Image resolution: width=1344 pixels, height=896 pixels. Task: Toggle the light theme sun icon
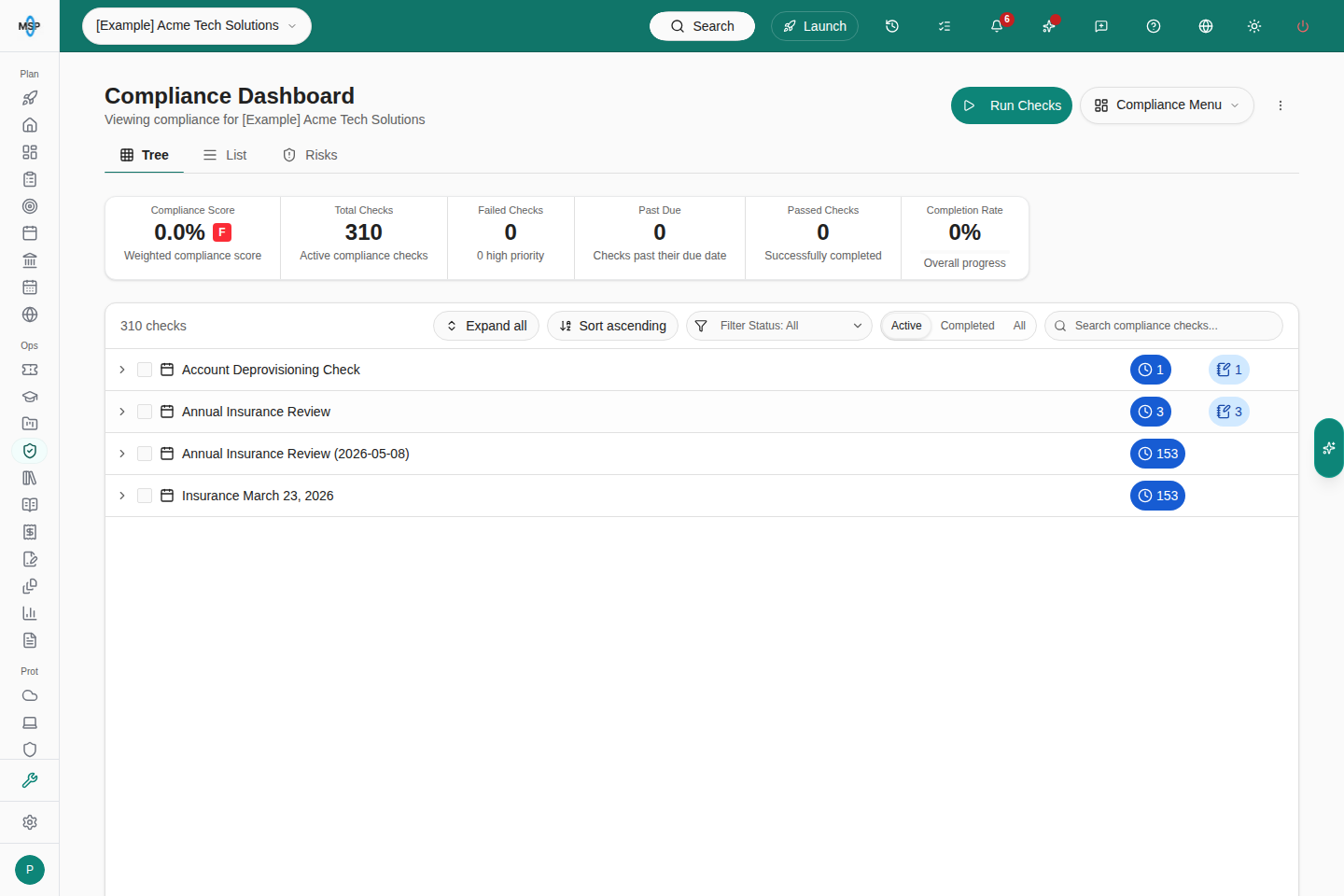1254,26
